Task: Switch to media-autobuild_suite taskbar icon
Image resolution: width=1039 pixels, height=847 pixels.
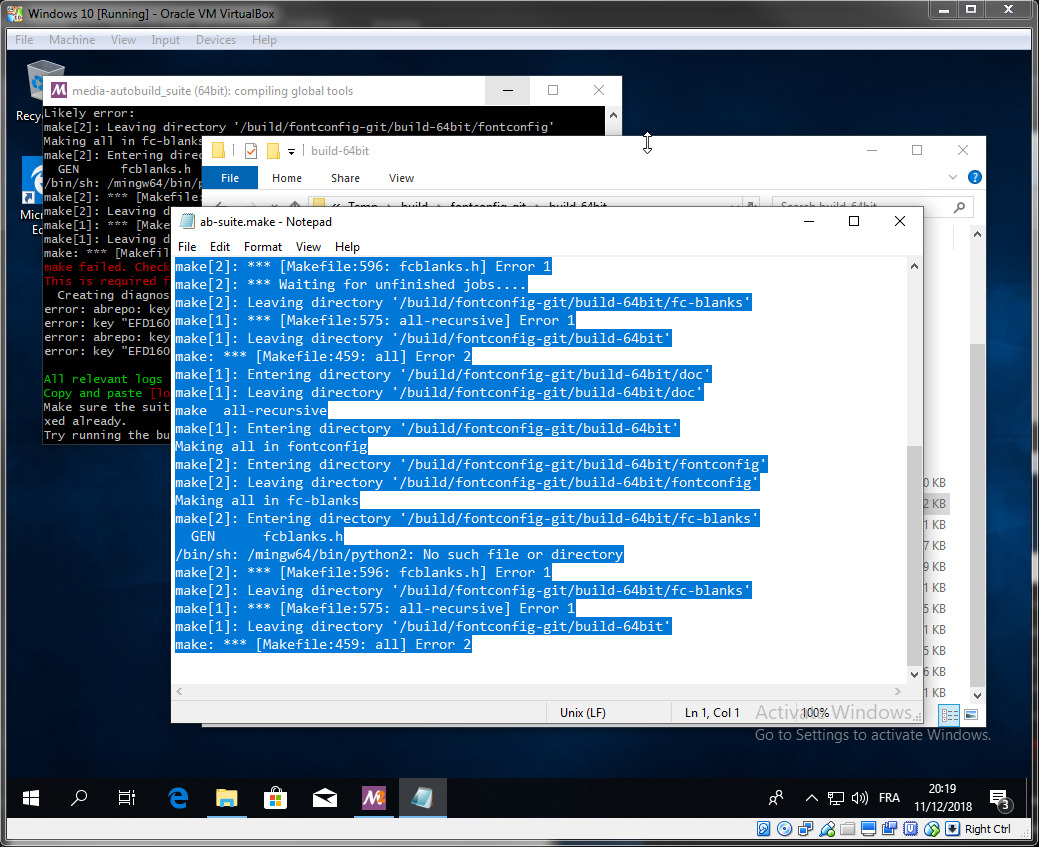Action: pyautogui.click(x=374, y=798)
